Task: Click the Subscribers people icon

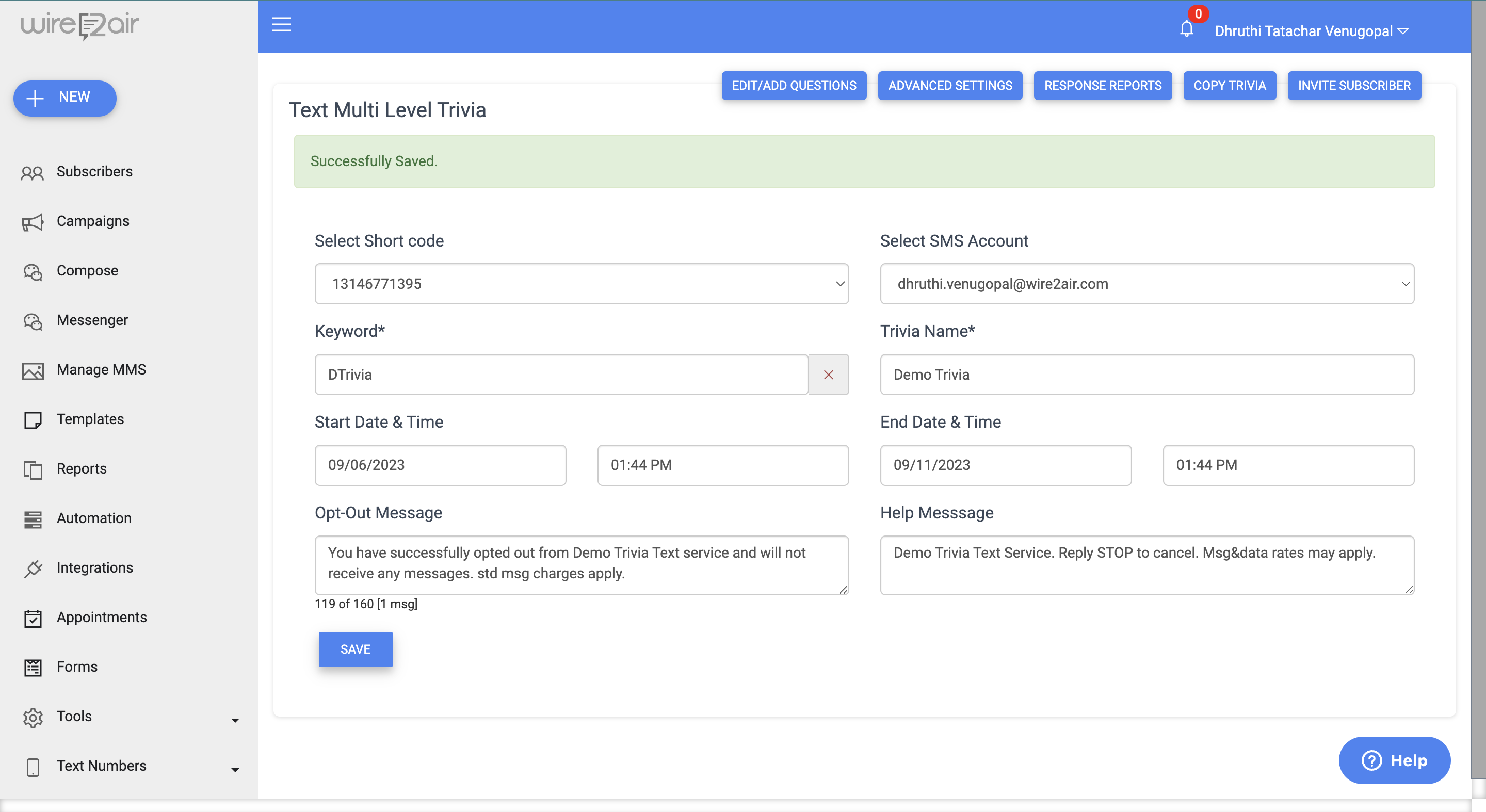Action: coord(33,172)
